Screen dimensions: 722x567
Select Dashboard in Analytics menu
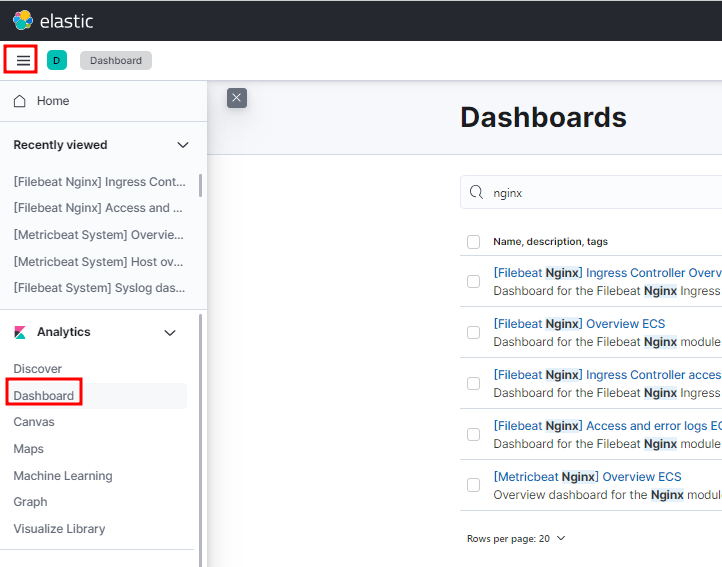[x=44, y=396]
